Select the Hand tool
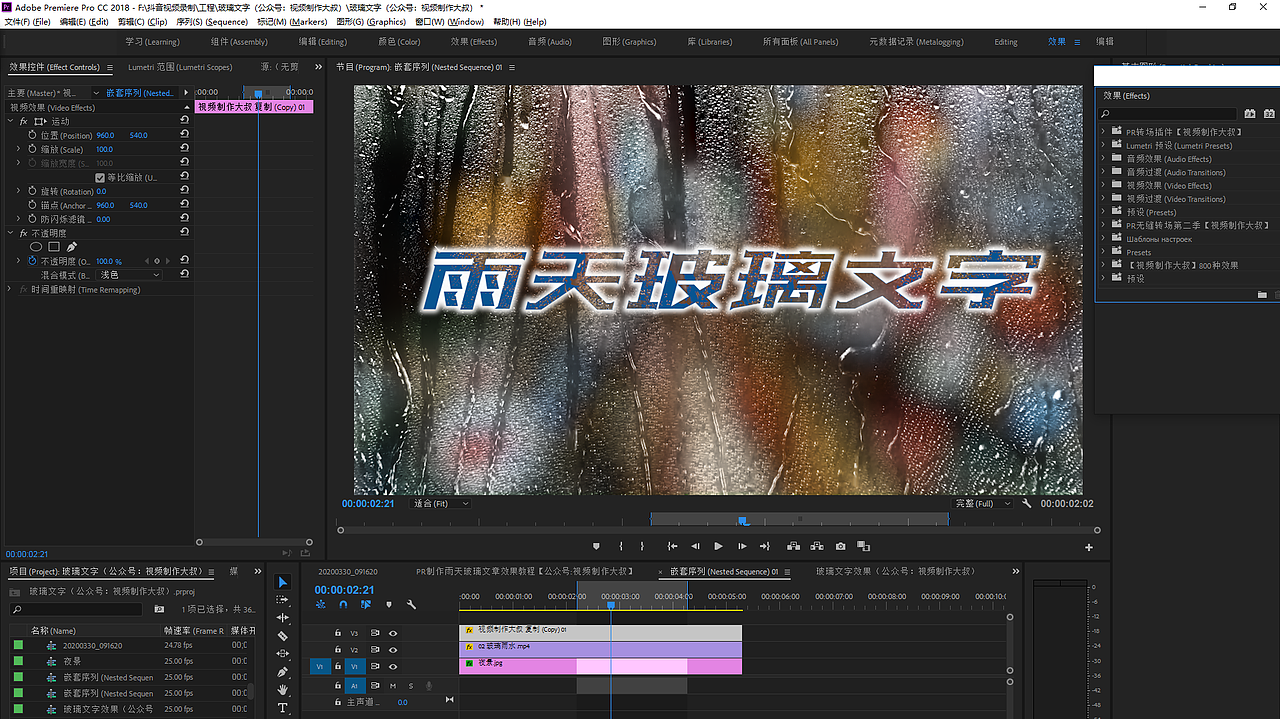 (x=282, y=690)
